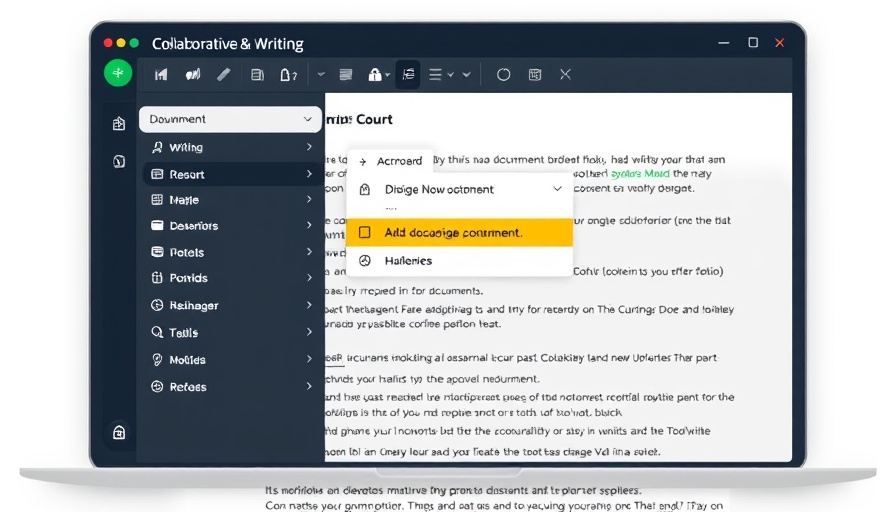Open the Reihager sidebar item
Image resolution: width=896 pixels, height=512 pixels.
[x=230, y=305]
